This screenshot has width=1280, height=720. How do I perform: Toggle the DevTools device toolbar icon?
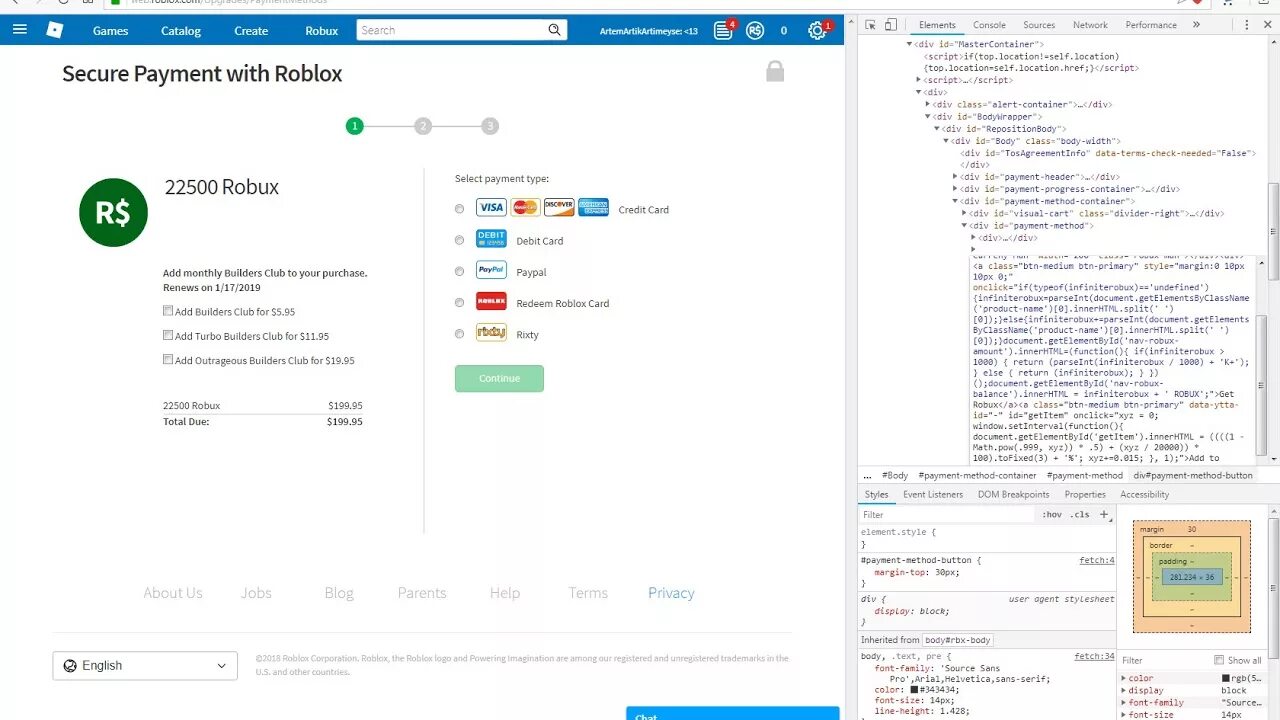click(892, 25)
